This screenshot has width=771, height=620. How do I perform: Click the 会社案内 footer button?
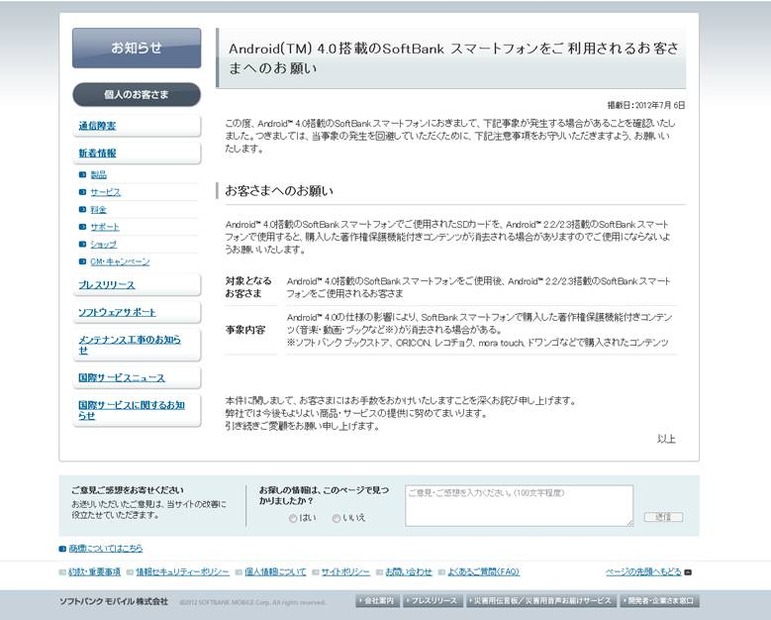pos(378,601)
